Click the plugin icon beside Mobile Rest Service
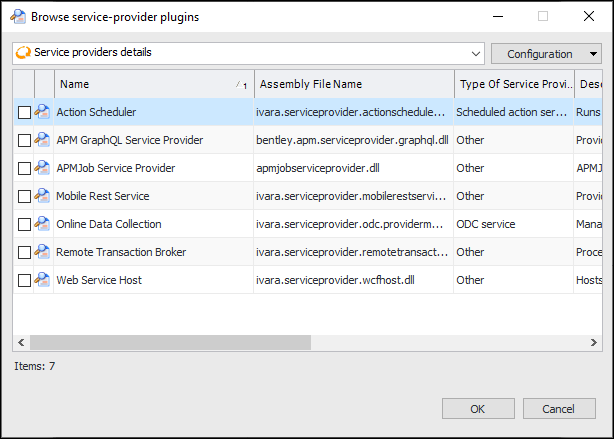Screen dimensions: 614x439 point(43,196)
